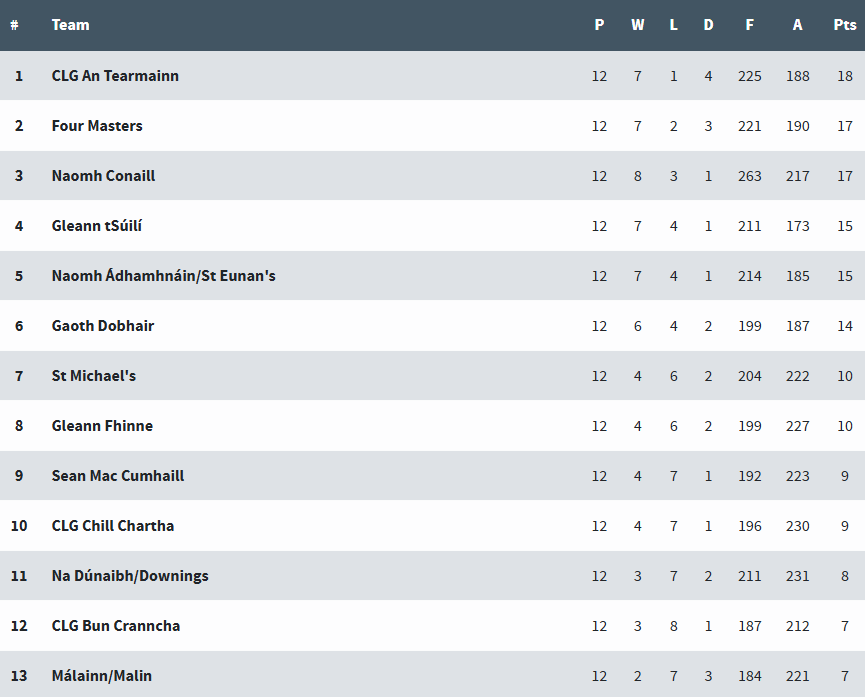Screen dimensions: 865x697
Task: Select Sean Mac Cumhaill team name
Action: (x=118, y=476)
